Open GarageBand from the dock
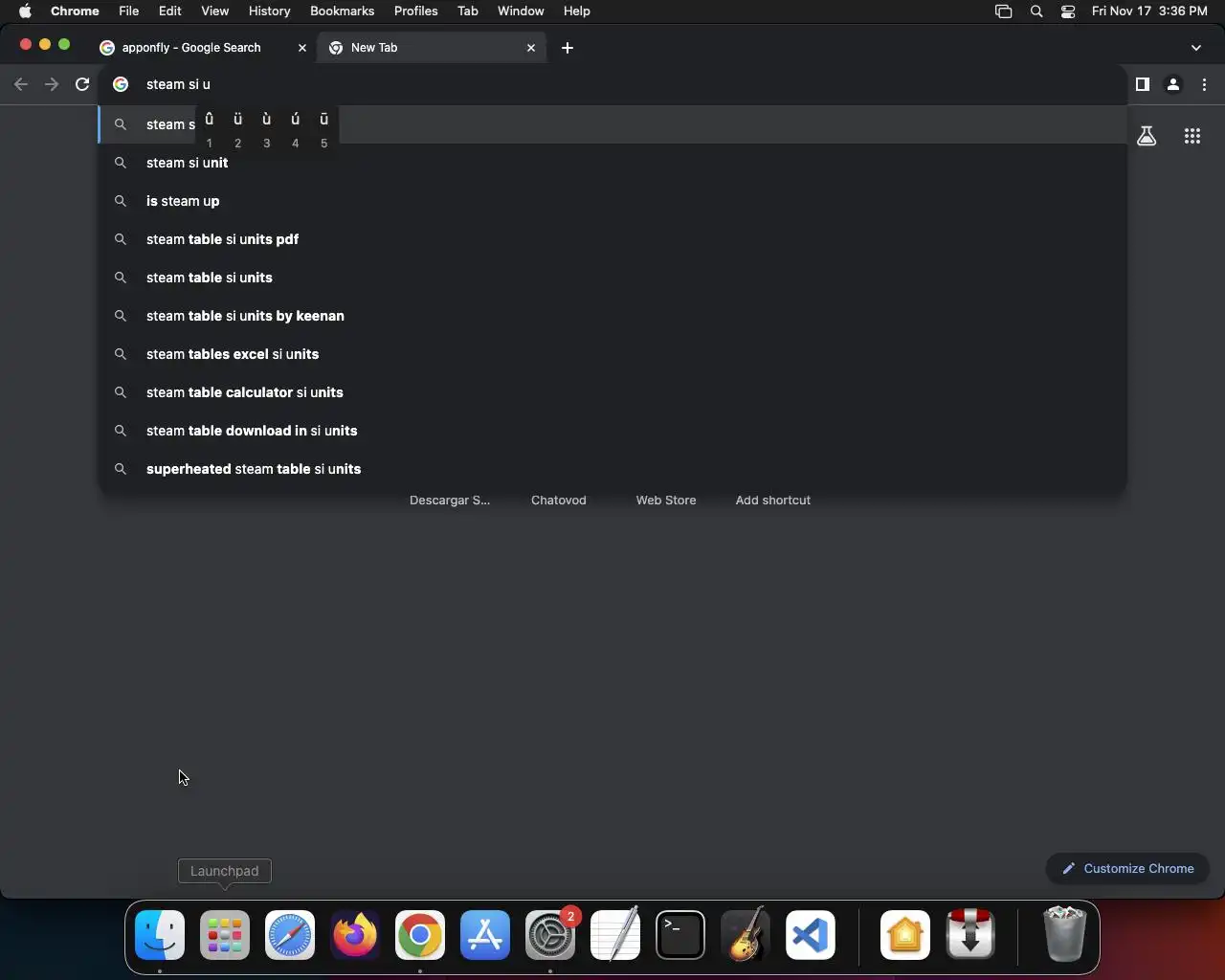The width and height of the screenshot is (1225, 980). [x=746, y=935]
